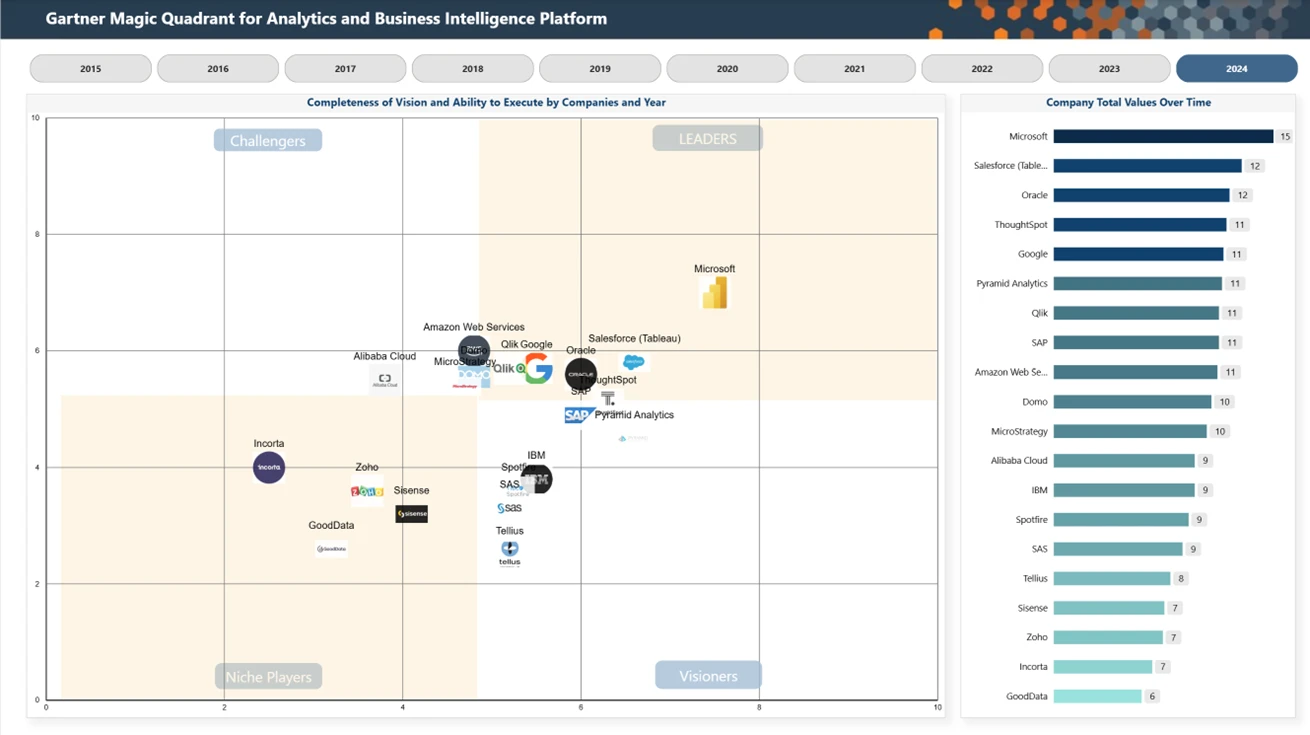Click the currently selected 2024 year button

tap(1236, 69)
